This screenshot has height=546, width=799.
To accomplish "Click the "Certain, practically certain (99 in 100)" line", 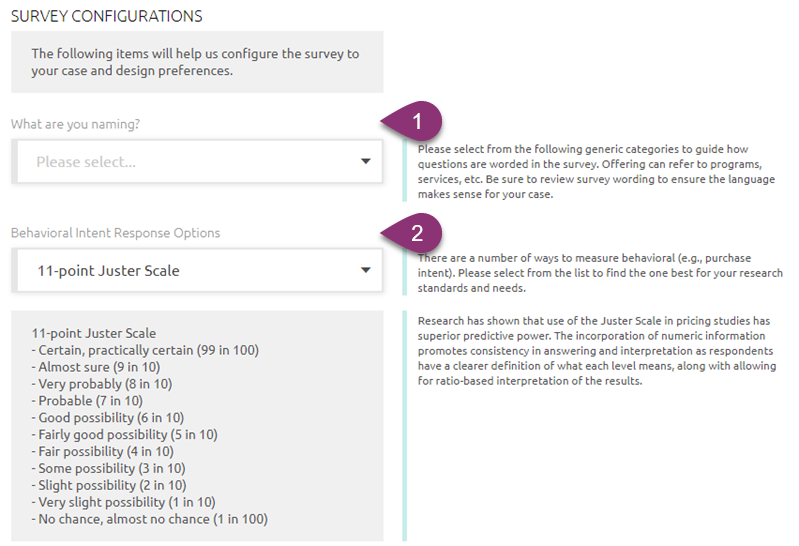I will tap(145, 350).
